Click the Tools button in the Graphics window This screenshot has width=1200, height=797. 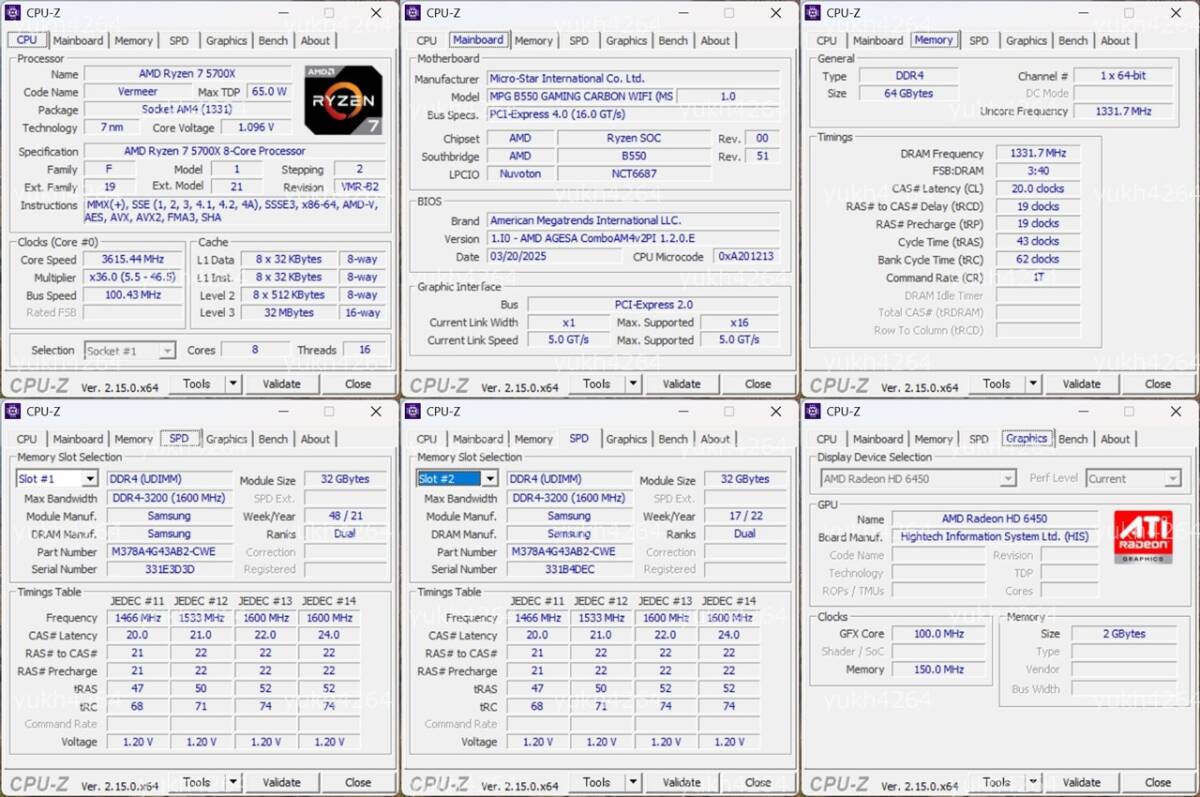(997, 782)
